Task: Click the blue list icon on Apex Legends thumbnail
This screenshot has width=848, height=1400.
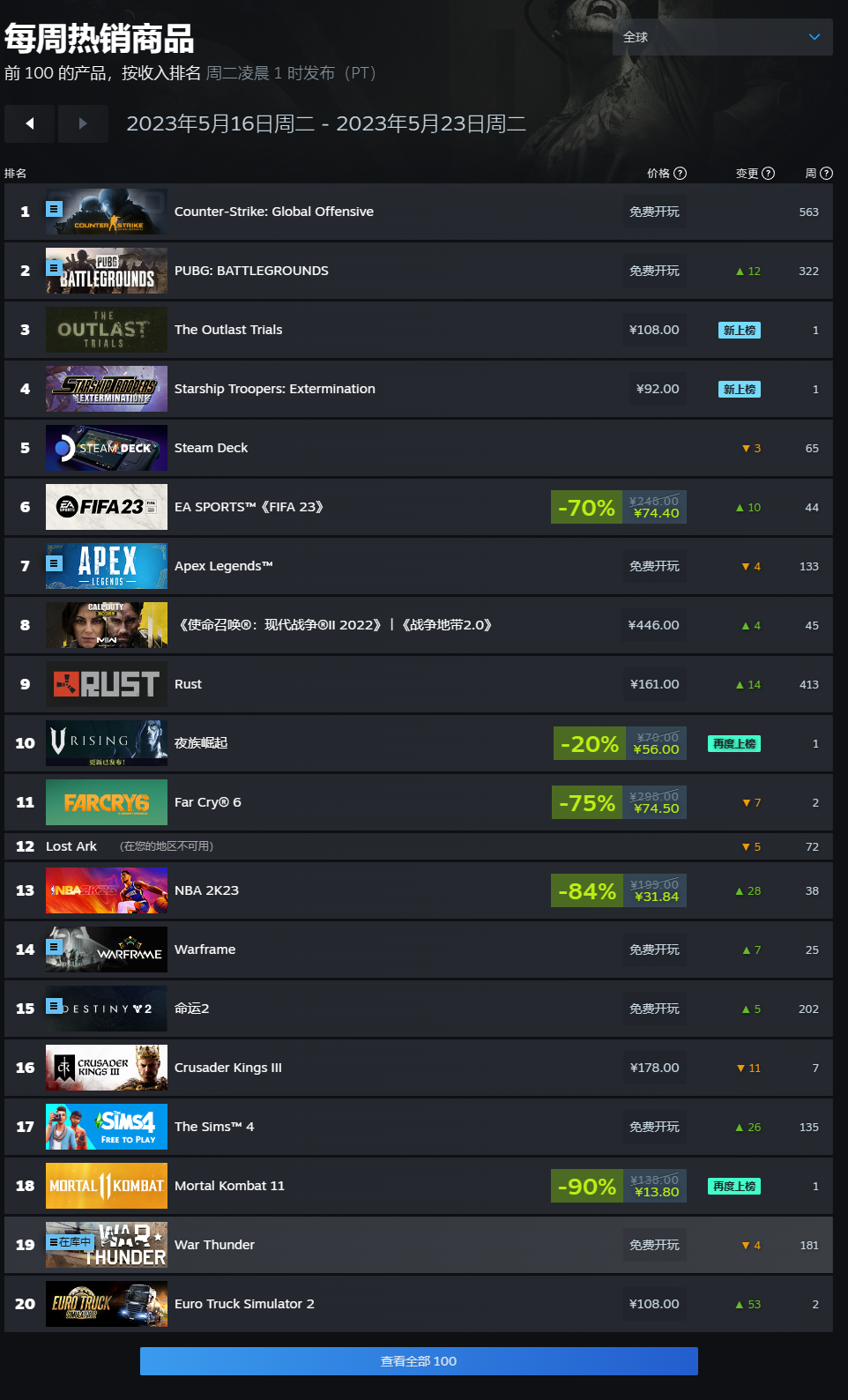Action: [54, 562]
